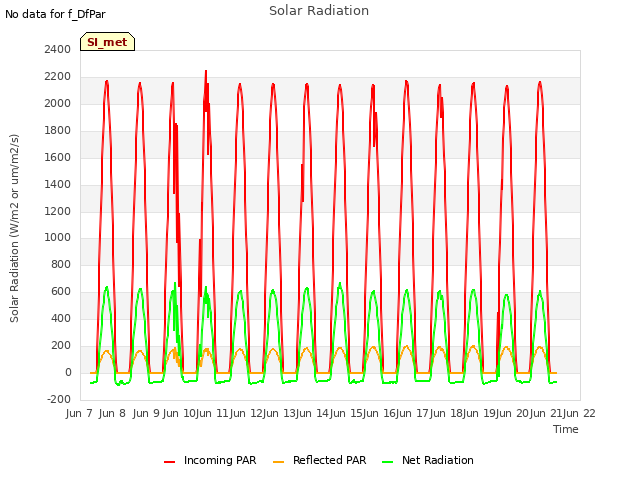Click the red Incoming PAR legend swatch
The image size is (640, 480).
click(x=169, y=462)
